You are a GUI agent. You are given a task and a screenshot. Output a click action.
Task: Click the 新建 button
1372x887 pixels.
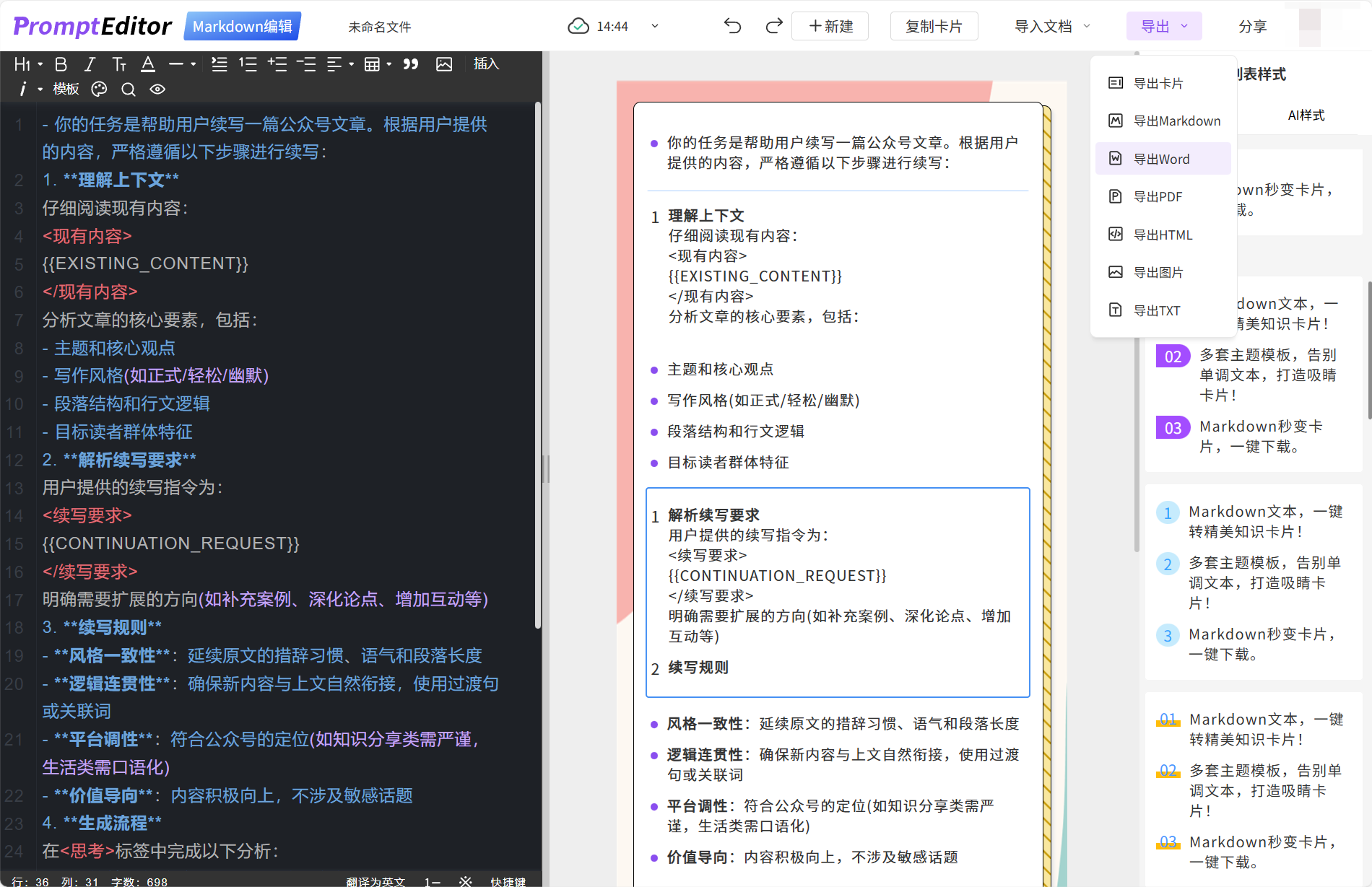click(x=830, y=26)
